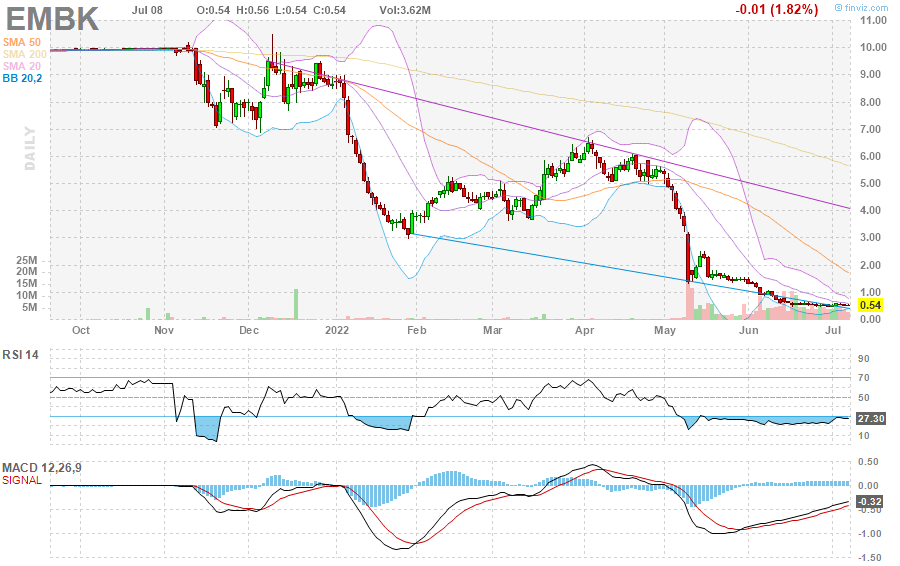
Task: Select the SMA 200 legend label
Action: [x=25, y=54]
